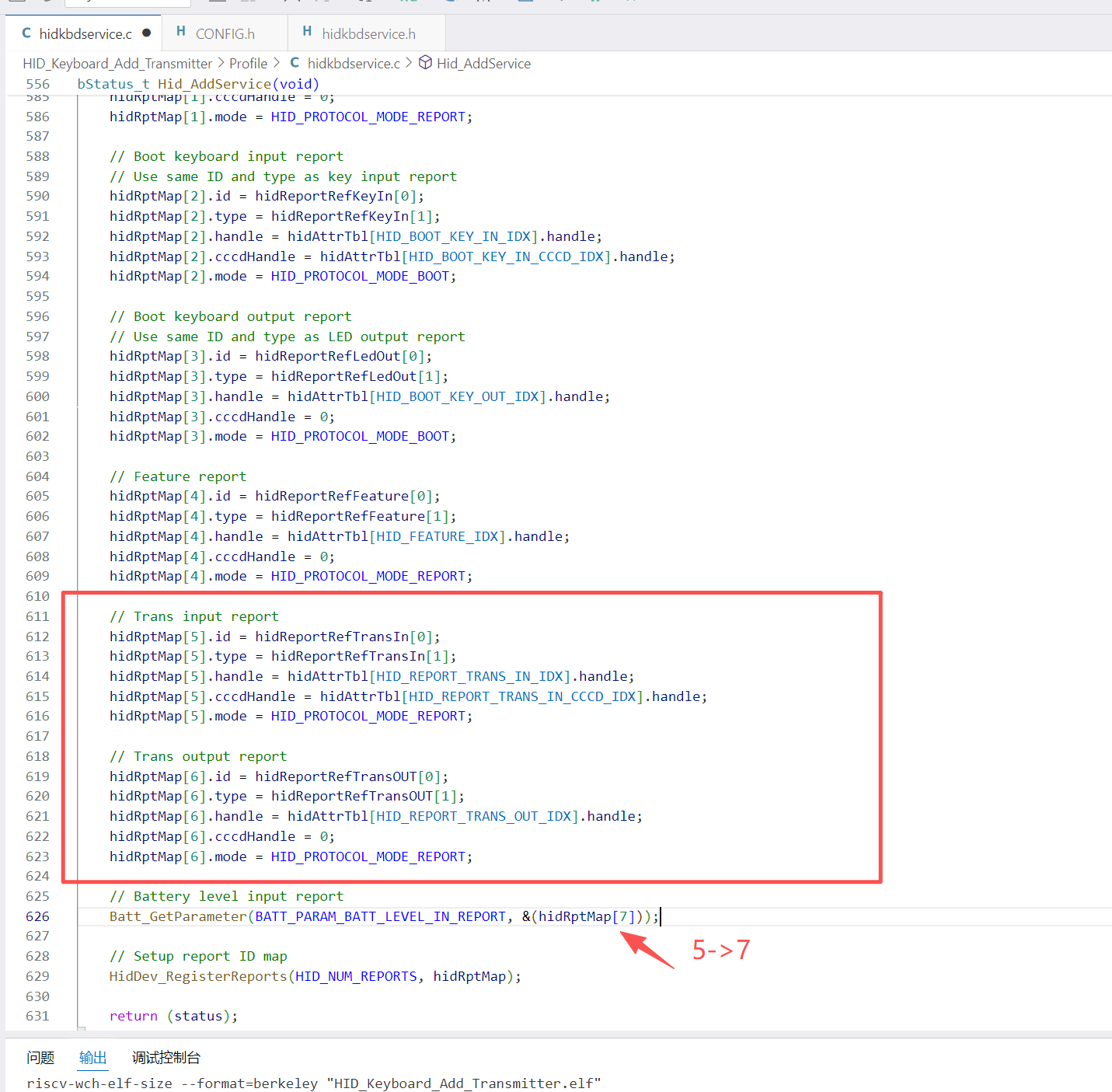Click line number 588 in the gutter
Image resolution: width=1112 pixels, height=1092 pixels.
pos(37,156)
